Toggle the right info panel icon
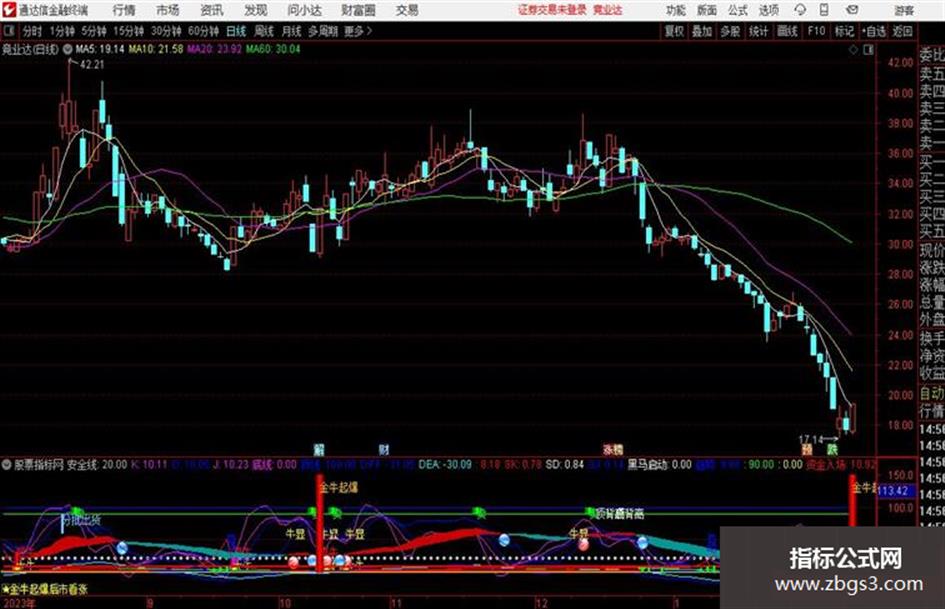The height and width of the screenshot is (609, 945). (868, 50)
